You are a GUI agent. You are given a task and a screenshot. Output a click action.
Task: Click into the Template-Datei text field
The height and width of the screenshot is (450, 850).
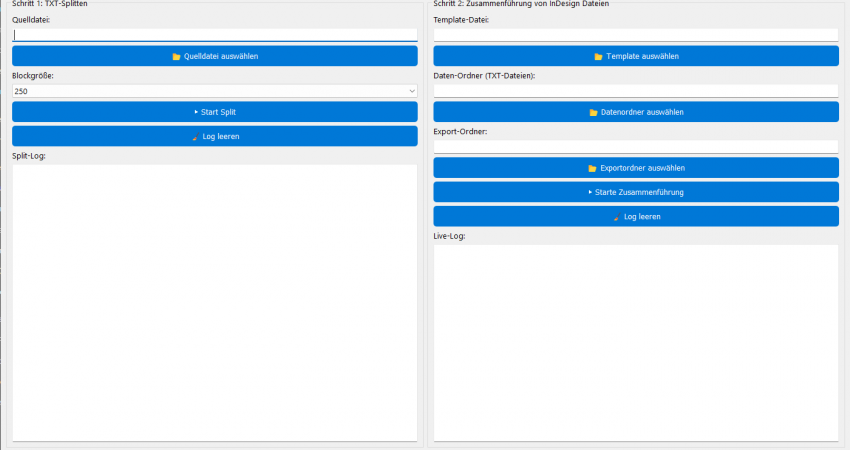[x=635, y=35]
